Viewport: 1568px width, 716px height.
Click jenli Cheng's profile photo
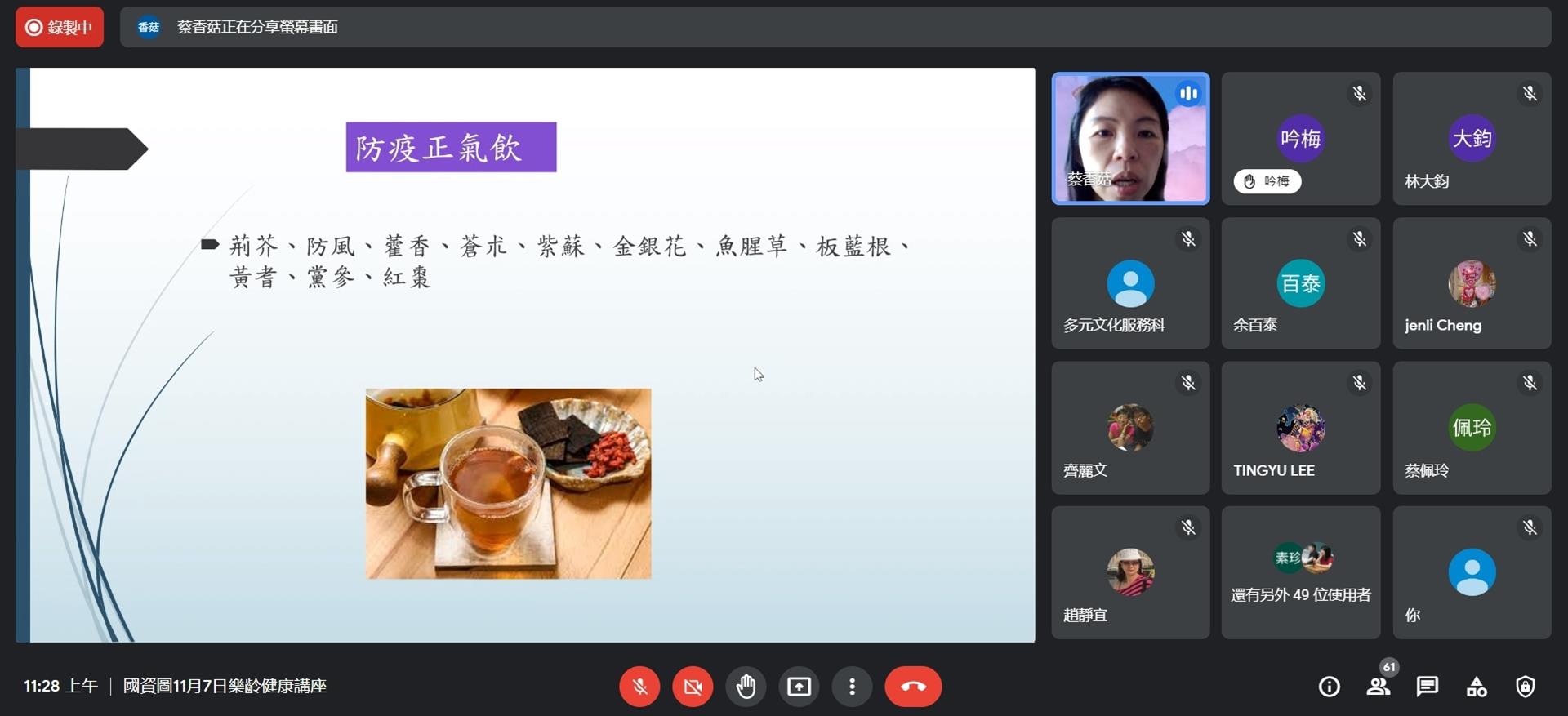(1472, 283)
